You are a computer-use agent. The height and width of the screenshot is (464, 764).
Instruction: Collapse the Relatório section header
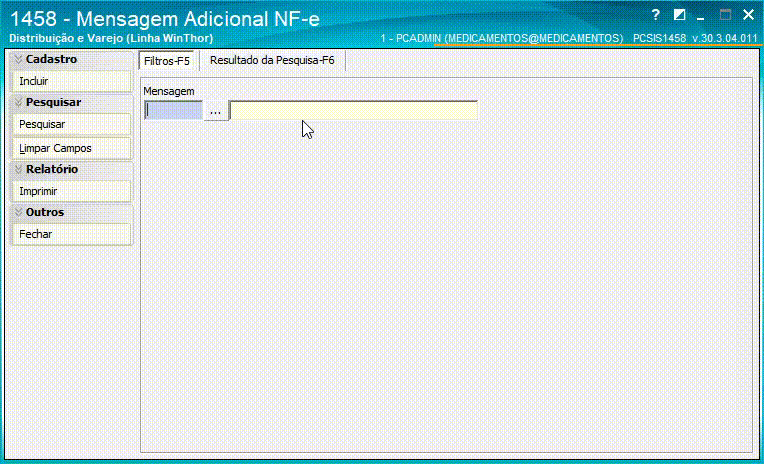click(72, 170)
